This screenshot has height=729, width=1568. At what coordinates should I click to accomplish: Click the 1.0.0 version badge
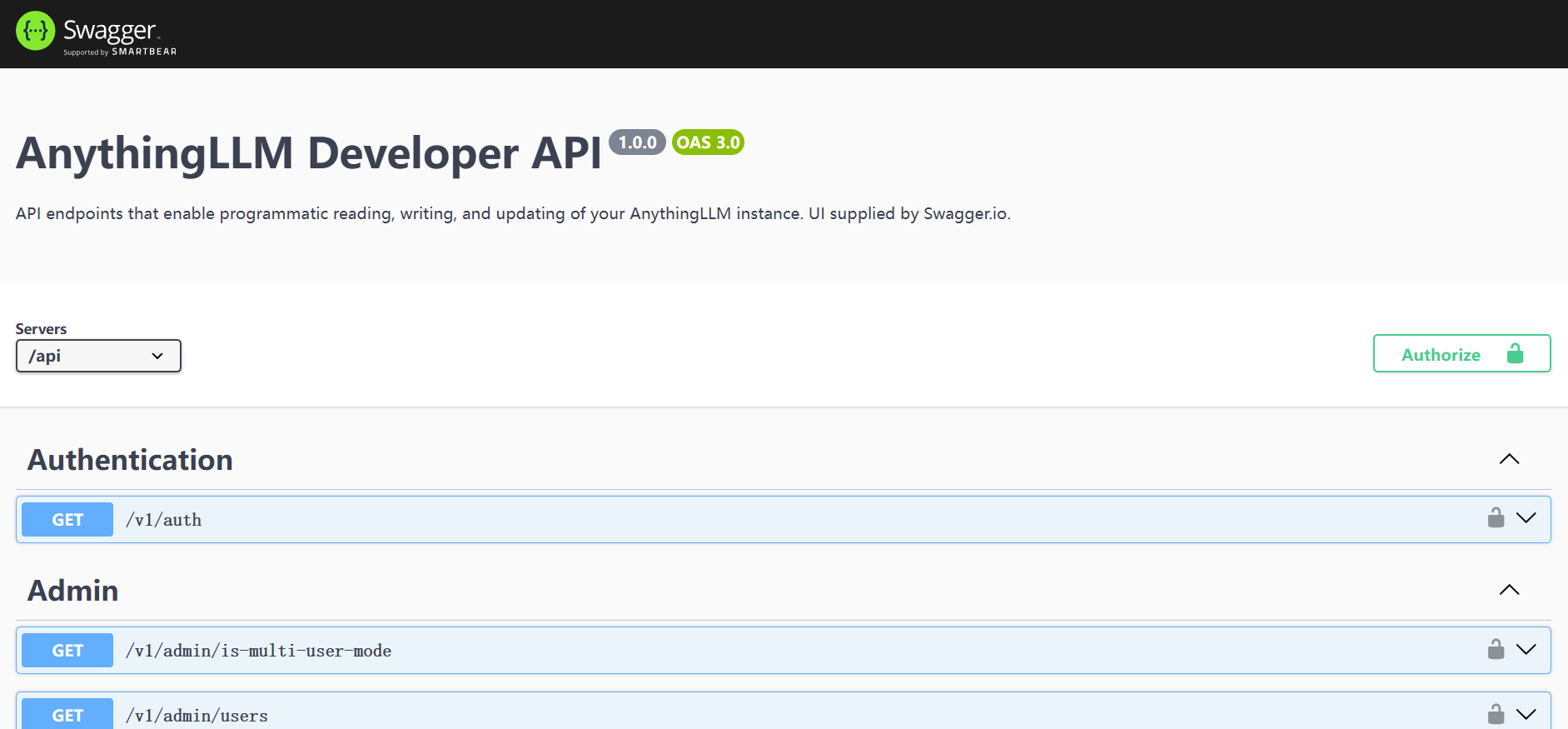click(x=637, y=142)
